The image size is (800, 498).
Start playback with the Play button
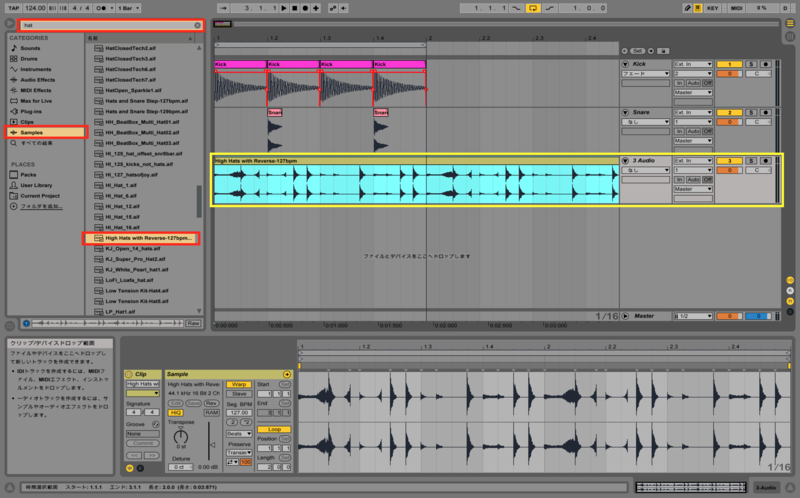(x=284, y=8)
